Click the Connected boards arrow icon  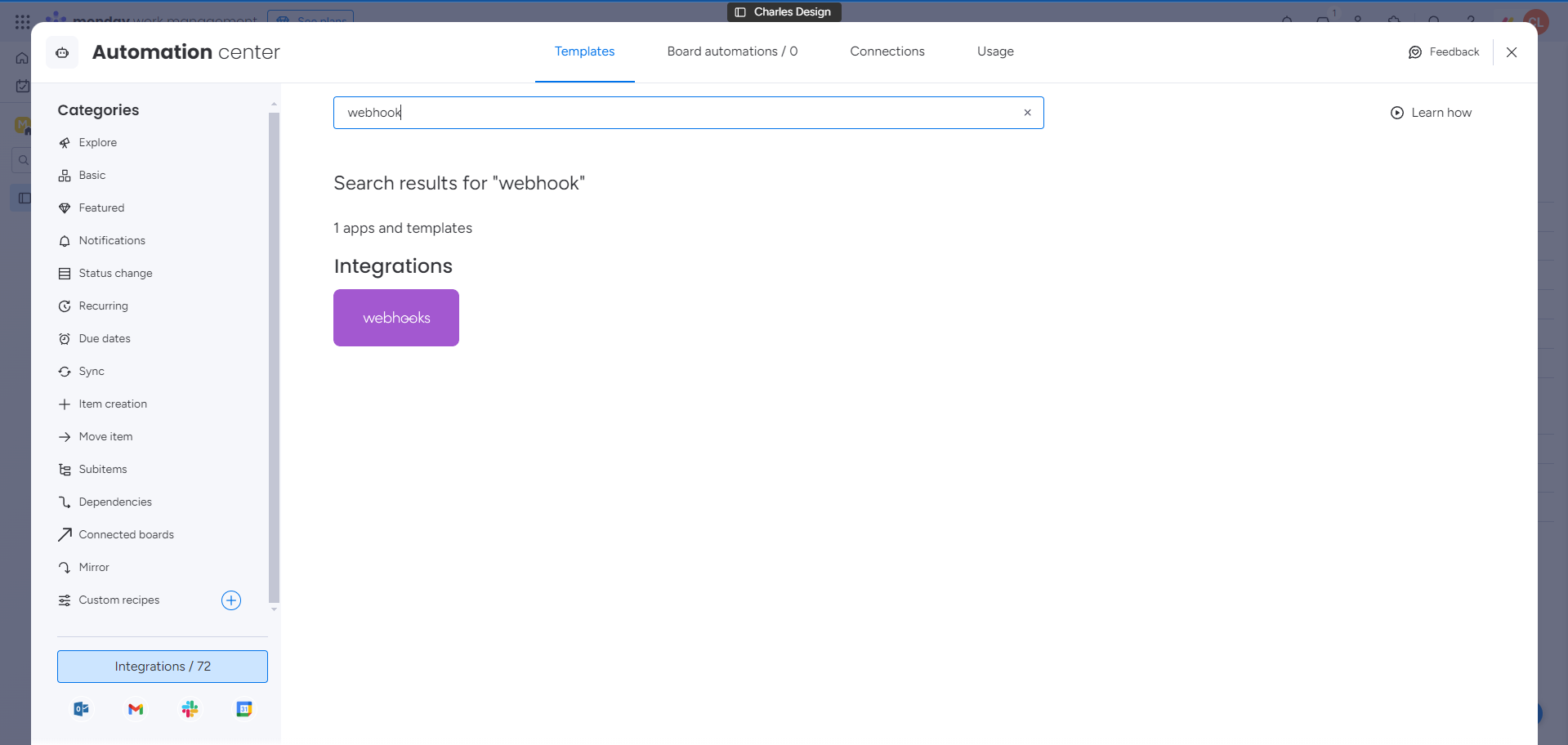pyautogui.click(x=65, y=535)
